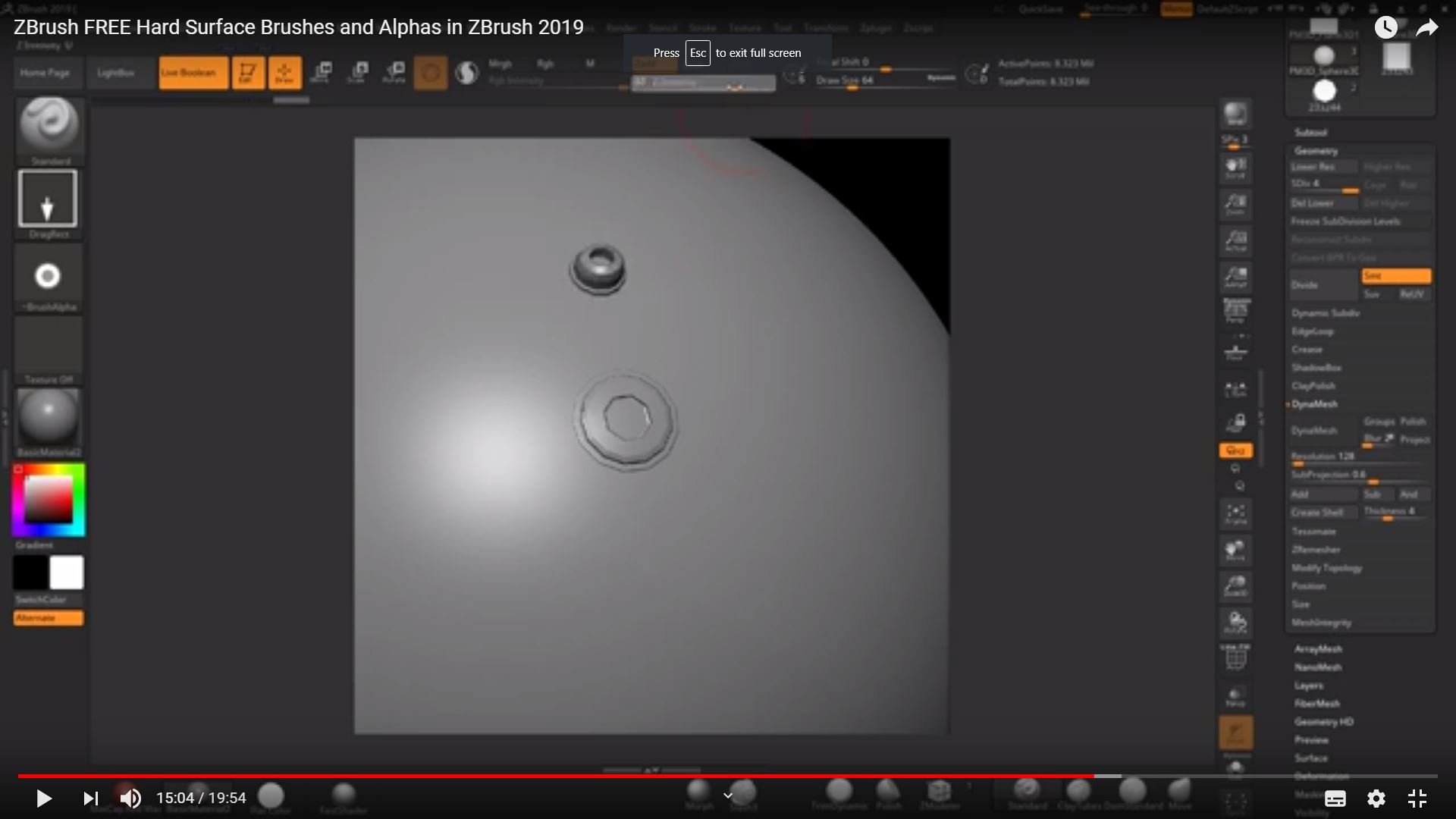Click the Del Lower button
This screenshot has width=1456, height=819.
coord(1324,203)
